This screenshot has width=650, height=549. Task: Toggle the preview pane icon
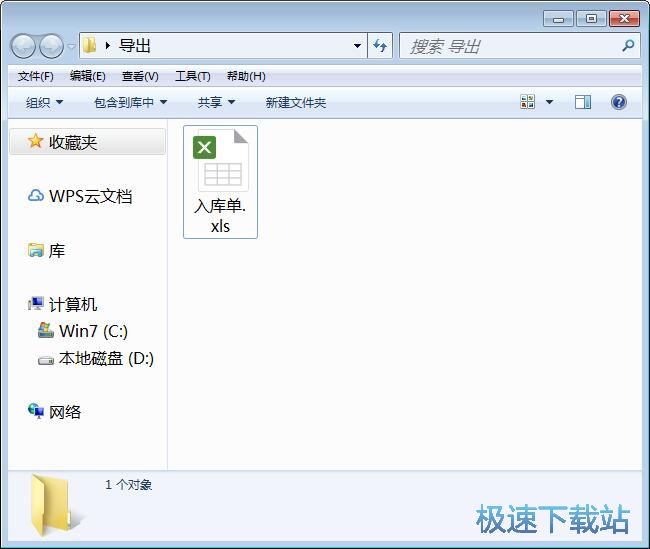pos(582,102)
